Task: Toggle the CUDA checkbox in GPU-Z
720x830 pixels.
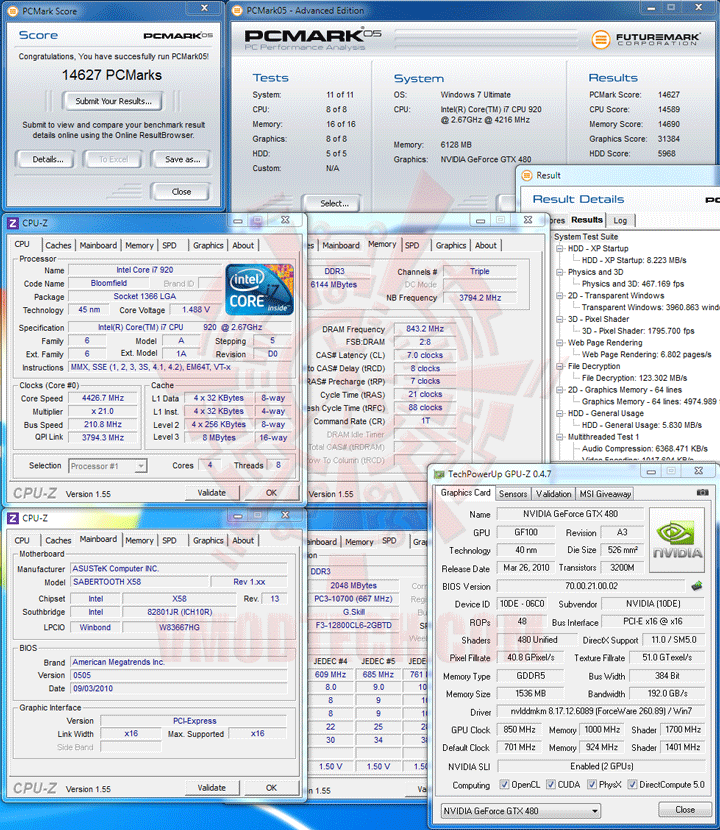Action: (x=551, y=784)
